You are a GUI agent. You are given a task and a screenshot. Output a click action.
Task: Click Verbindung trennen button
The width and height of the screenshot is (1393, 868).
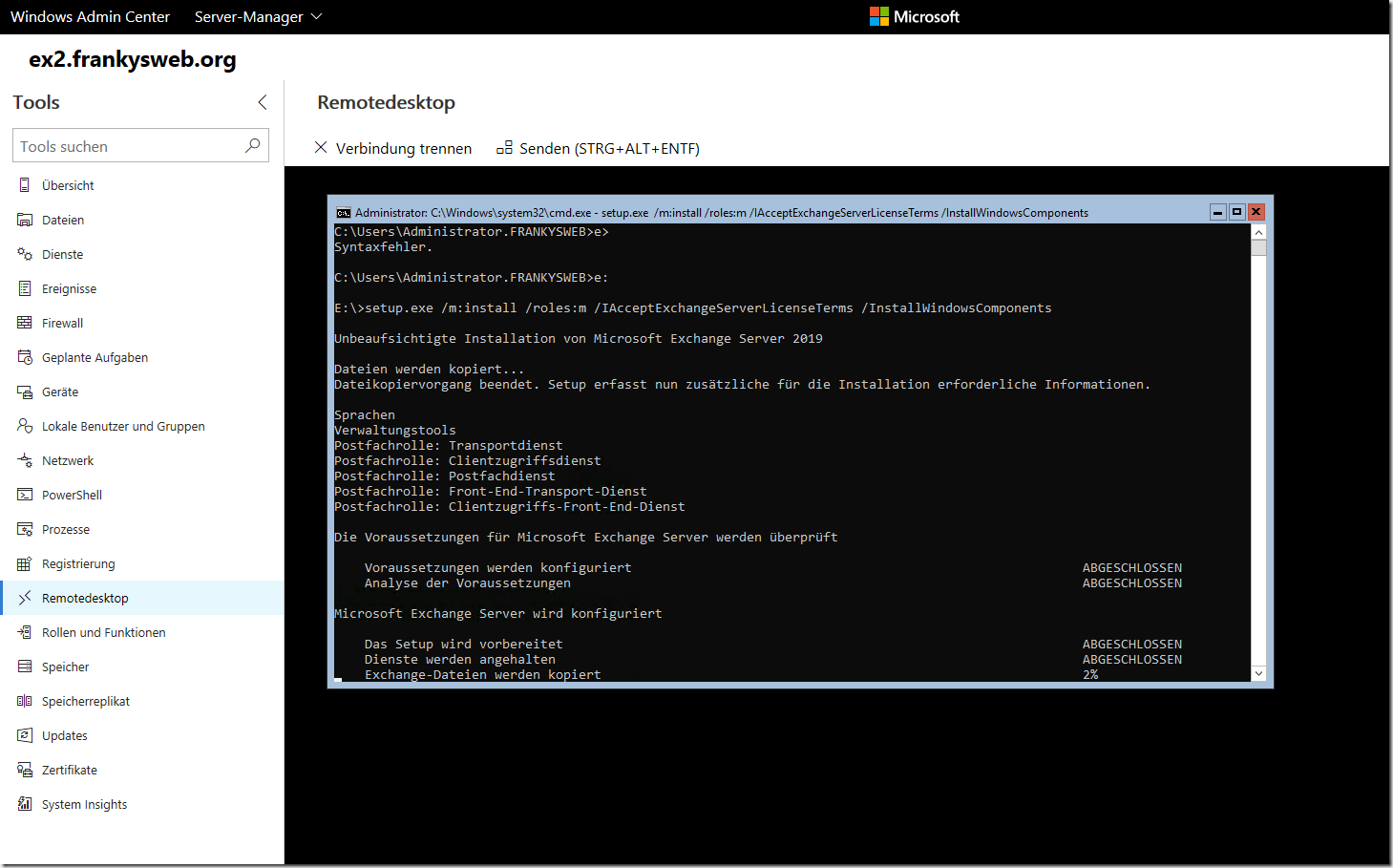point(392,148)
